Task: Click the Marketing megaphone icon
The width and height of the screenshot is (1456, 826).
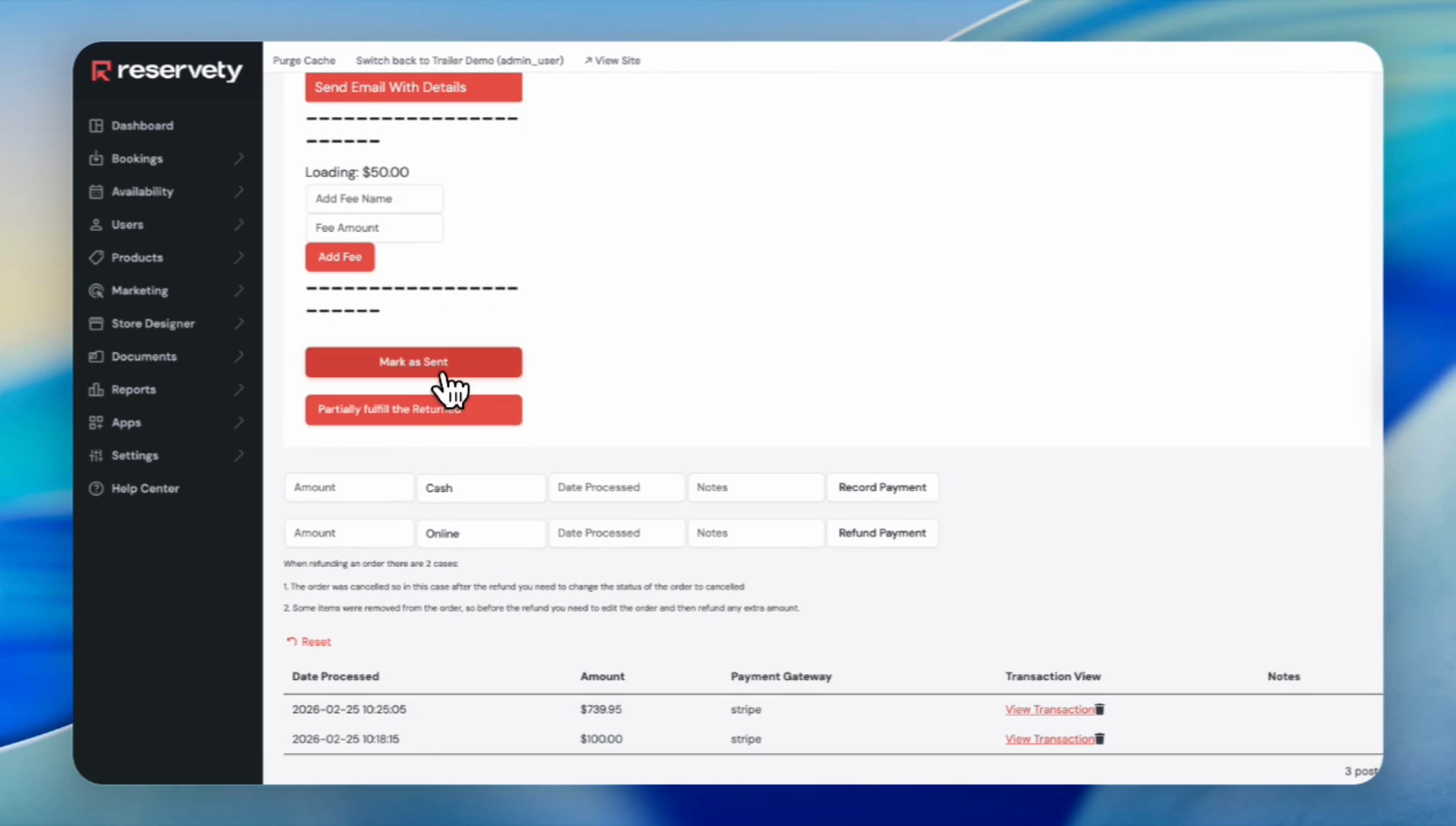Action: coord(96,291)
